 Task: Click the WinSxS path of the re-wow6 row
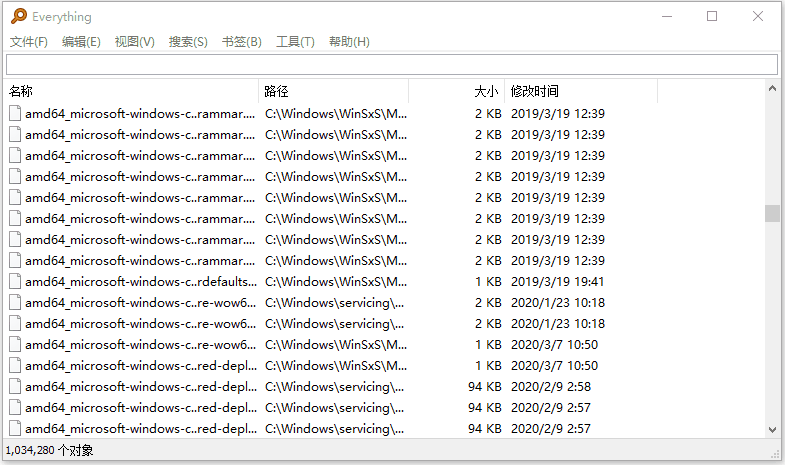336,345
